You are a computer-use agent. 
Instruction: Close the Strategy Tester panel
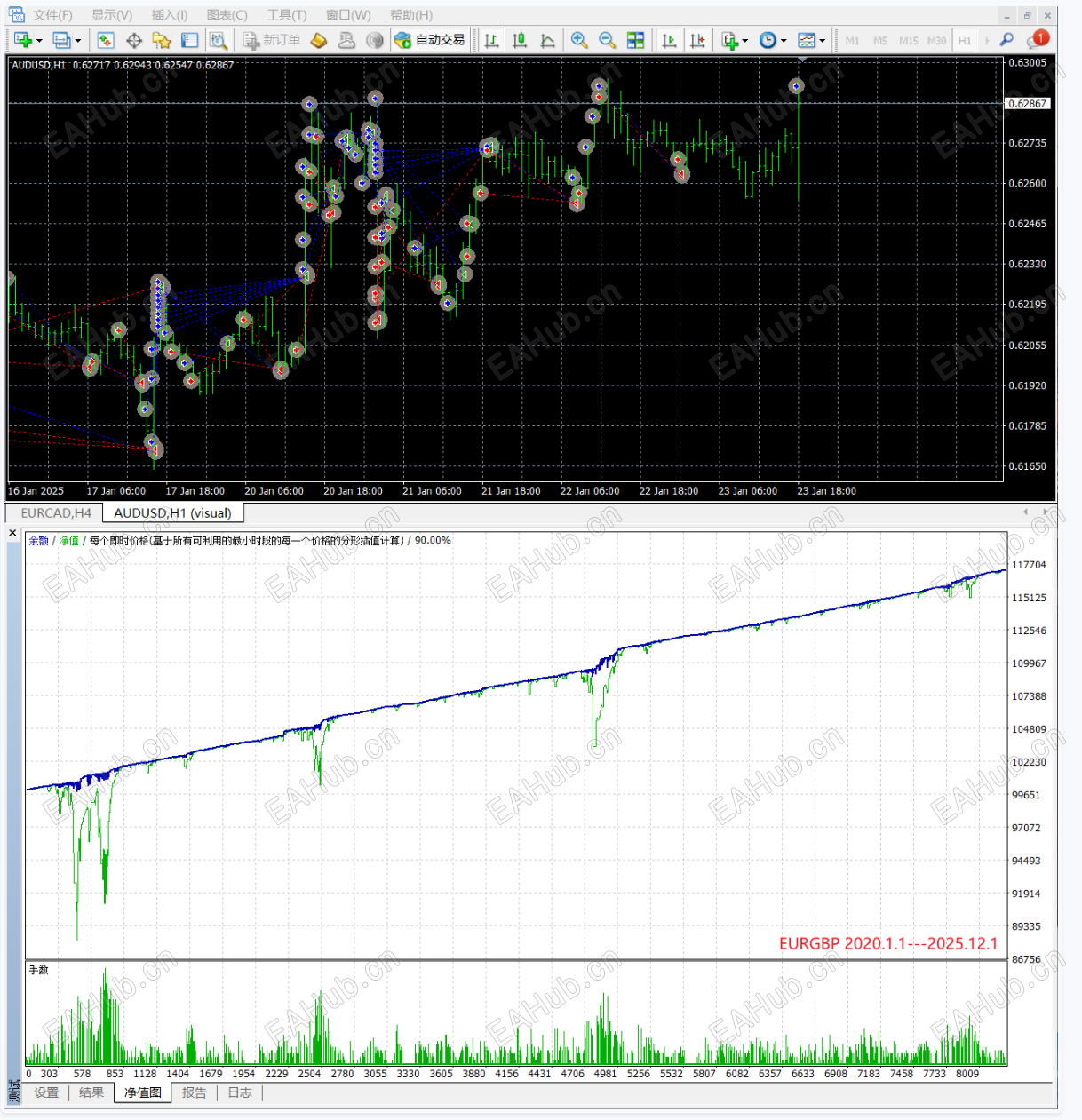pyautogui.click(x=12, y=533)
